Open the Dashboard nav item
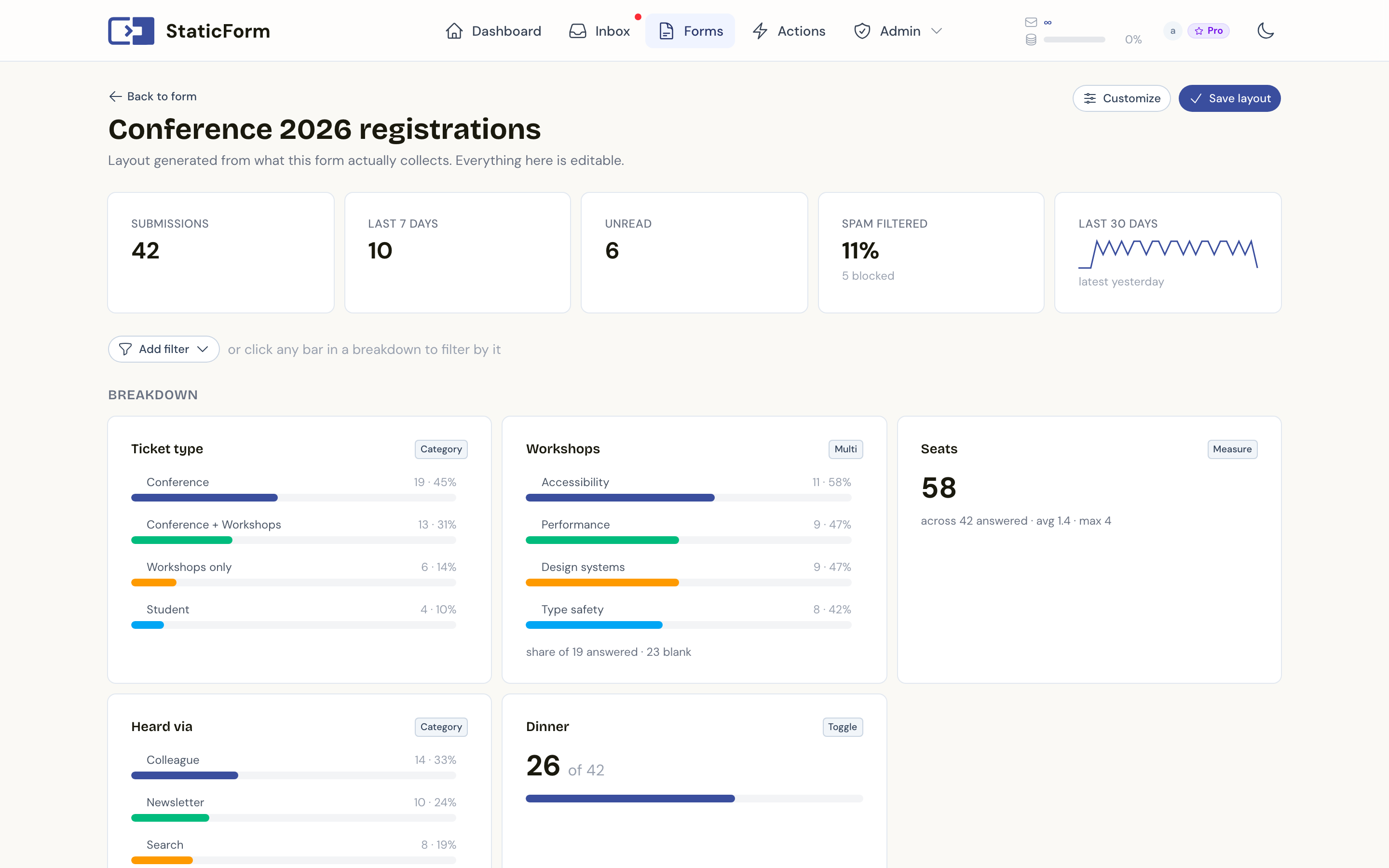 tap(493, 31)
